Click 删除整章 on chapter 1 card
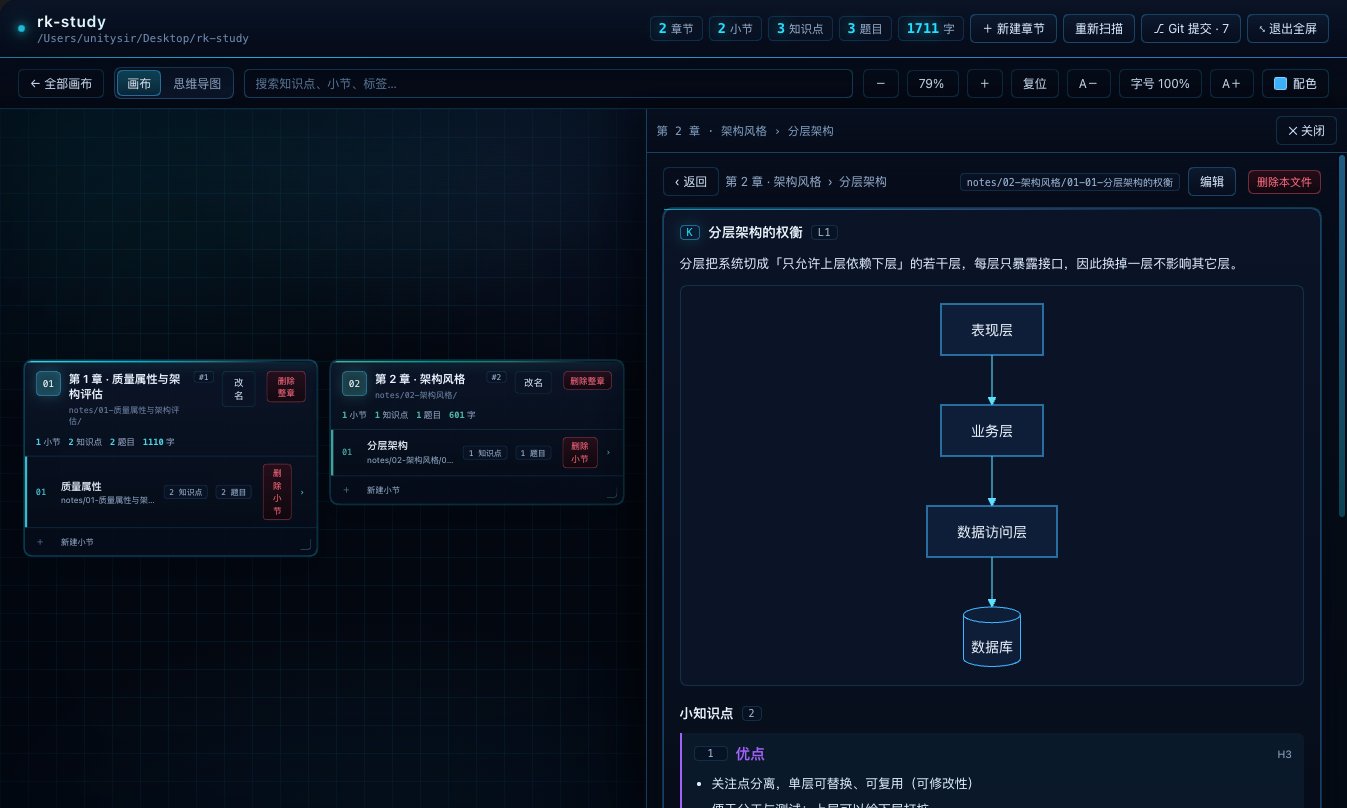The width and height of the screenshot is (1347, 808). click(286, 387)
